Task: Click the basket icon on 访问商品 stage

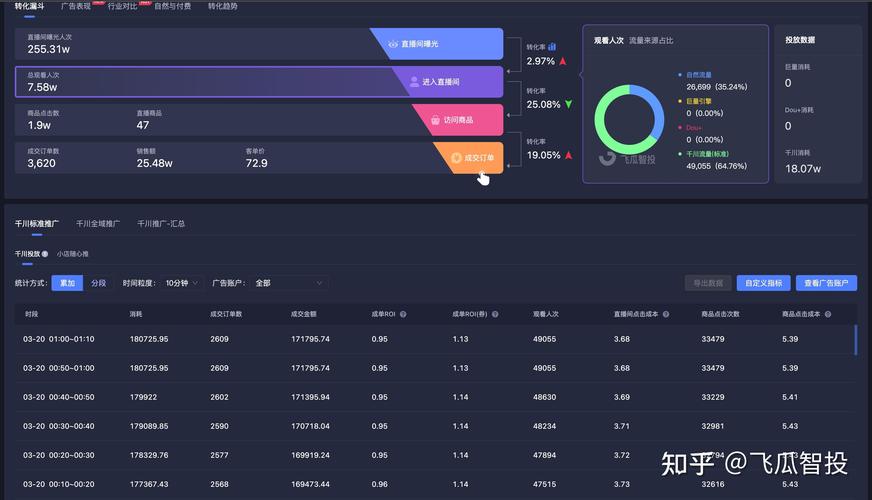Action: 435,120
